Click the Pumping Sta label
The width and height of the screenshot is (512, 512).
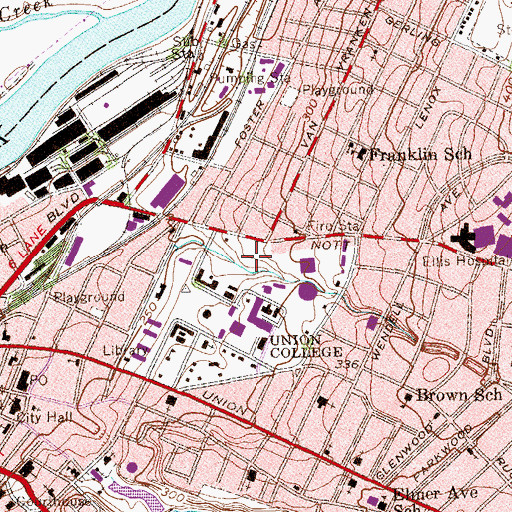tap(251, 79)
